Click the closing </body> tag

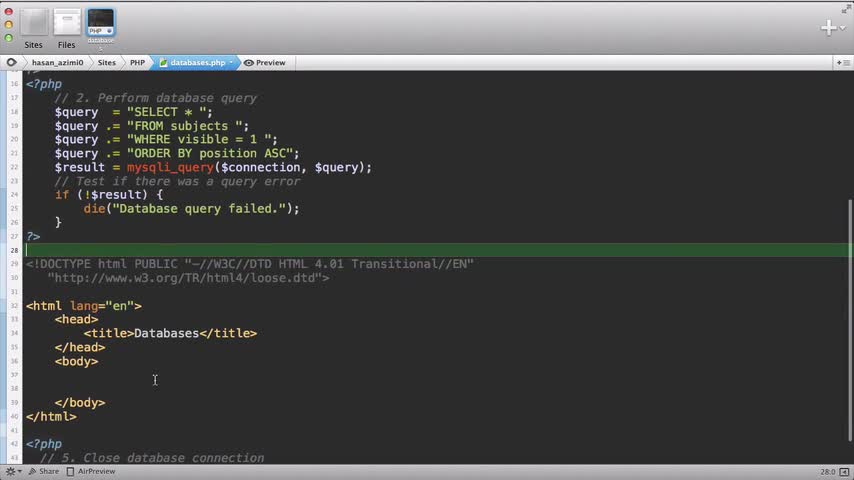[x=80, y=403]
